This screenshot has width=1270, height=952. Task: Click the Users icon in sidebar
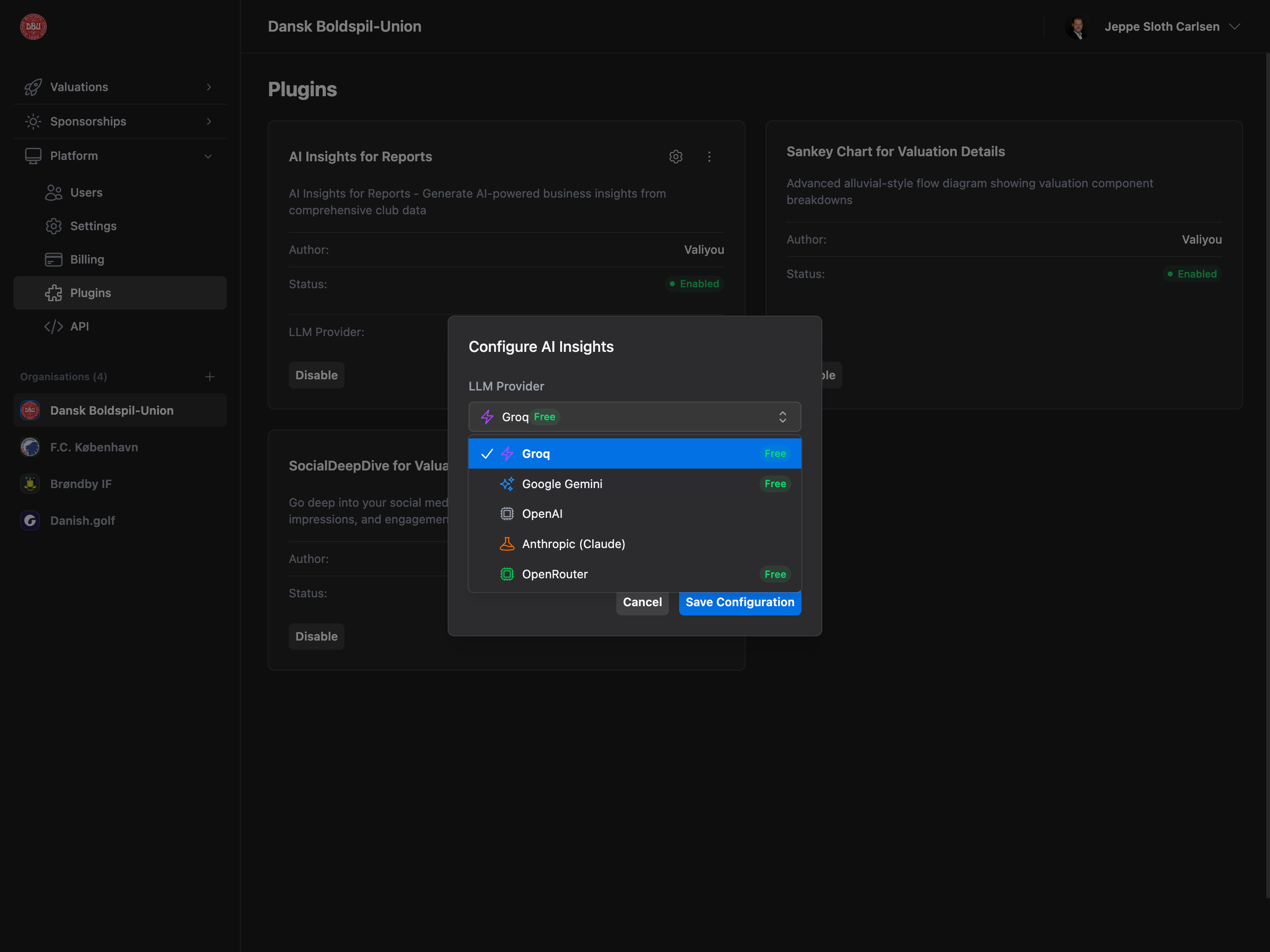(x=53, y=192)
